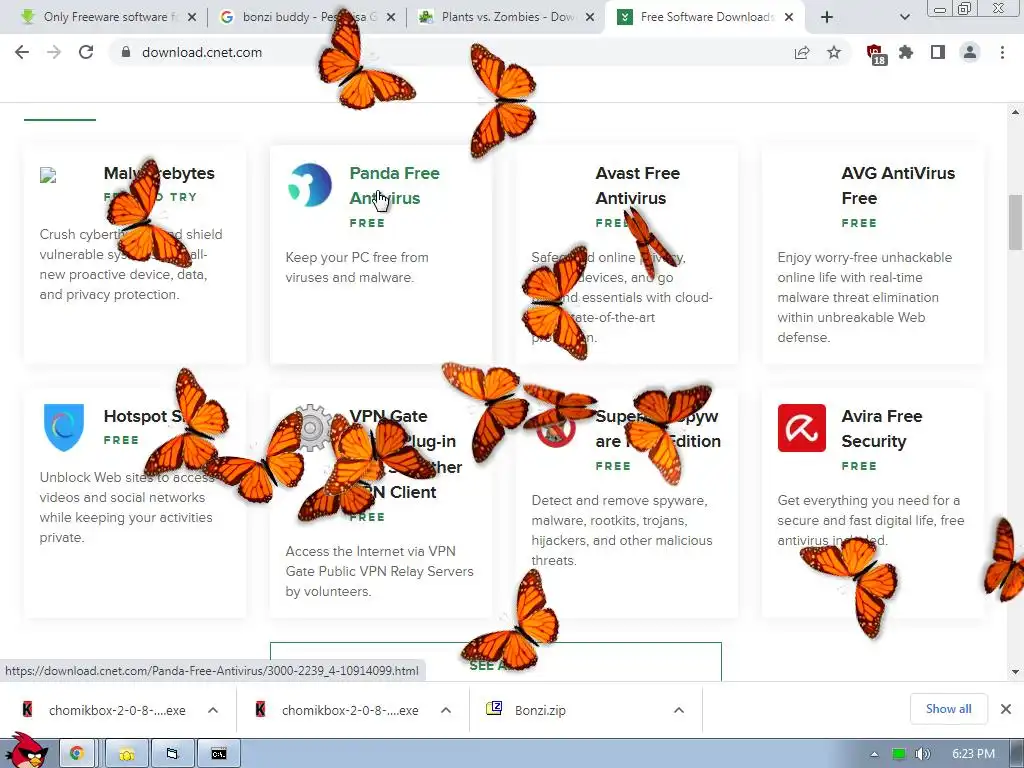Click the SuperAntiSpyware description about spyware and rootkits
Image resolution: width=1024 pixels, height=768 pixels.
tap(622, 530)
